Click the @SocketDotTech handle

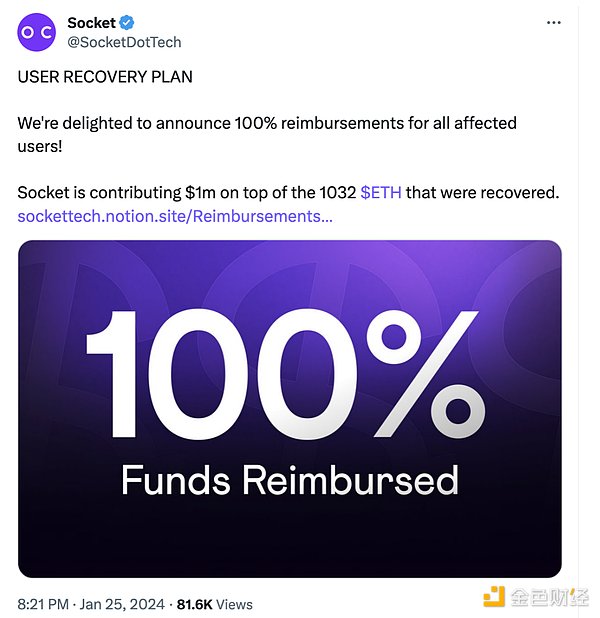tap(124, 42)
